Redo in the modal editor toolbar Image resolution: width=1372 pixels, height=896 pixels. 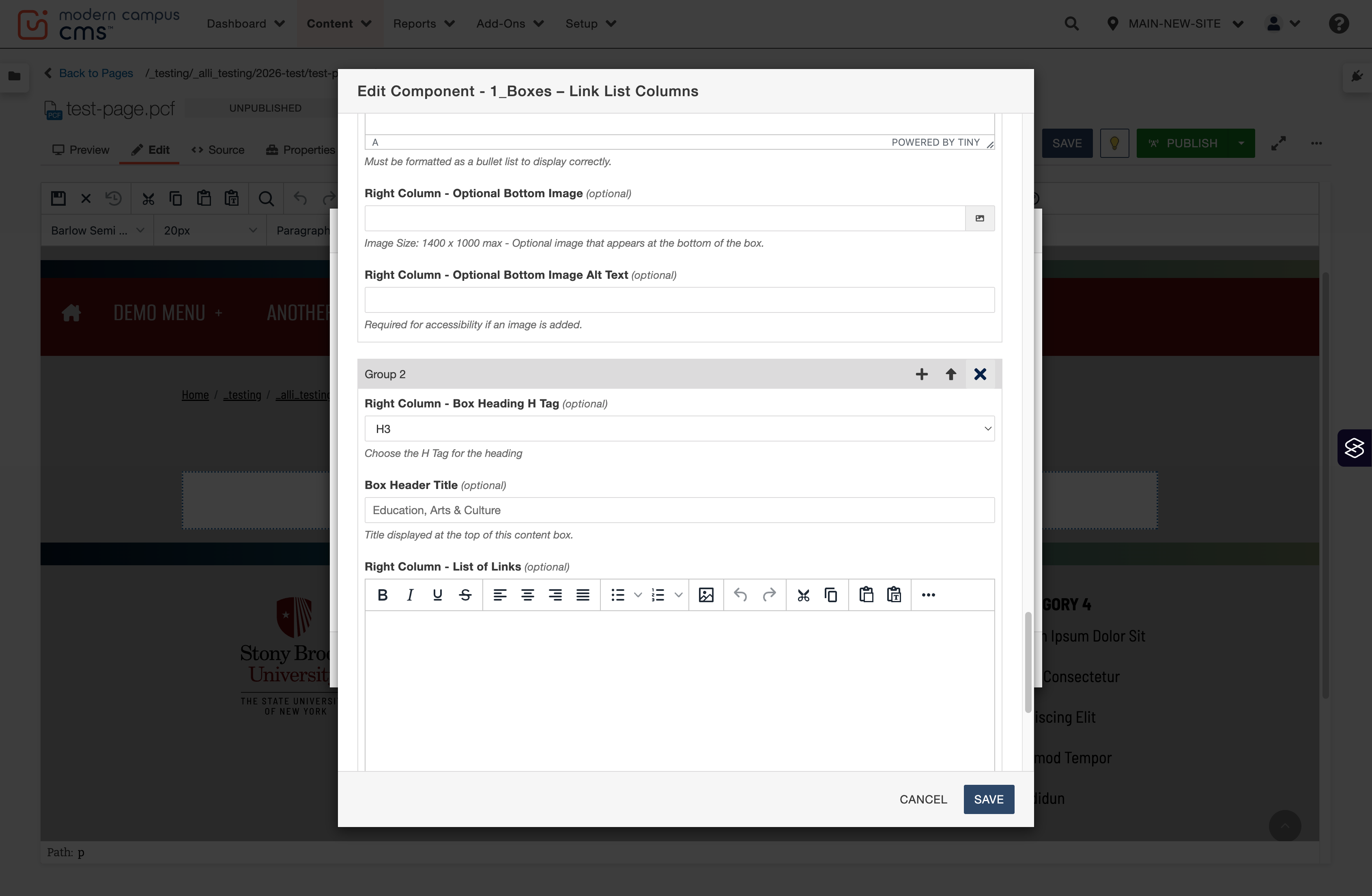pos(769,595)
